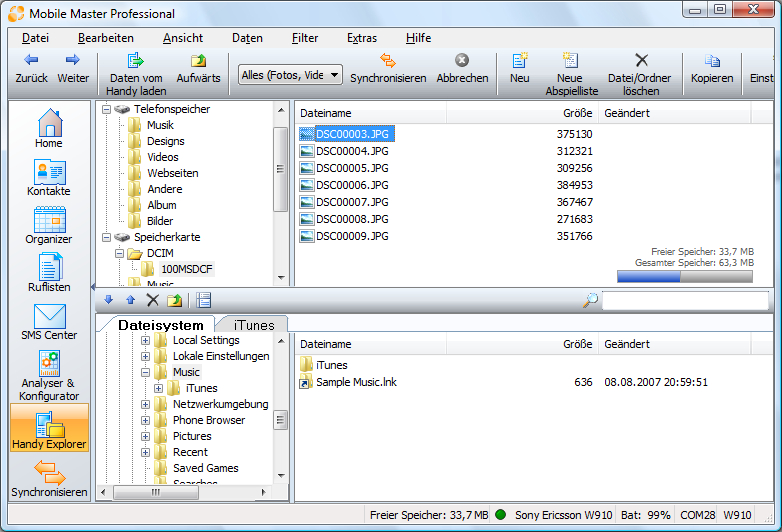The image size is (782, 532).
Task: Open the Alles (Fotos, Vide filter dropdown
Action: pyautogui.click(x=291, y=75)
